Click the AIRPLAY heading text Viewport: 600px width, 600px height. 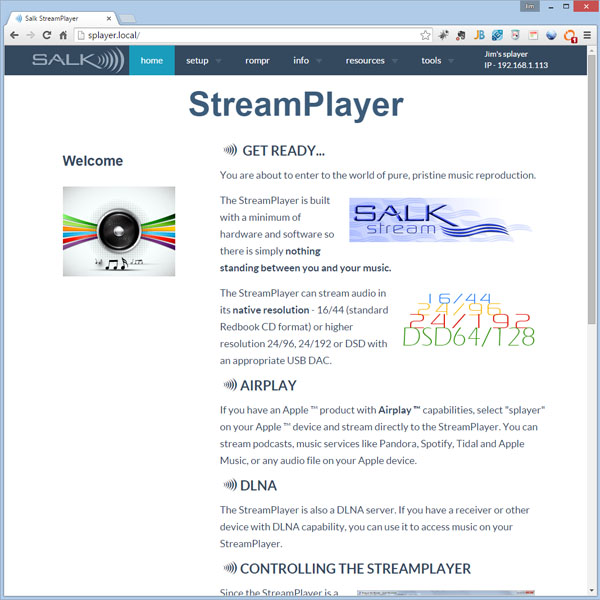[268, 385]
